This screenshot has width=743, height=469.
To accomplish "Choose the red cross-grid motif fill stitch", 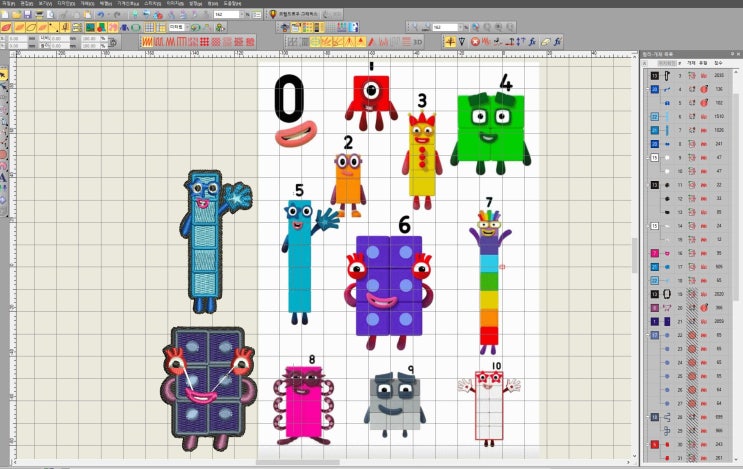I will (x=204, y=42).
